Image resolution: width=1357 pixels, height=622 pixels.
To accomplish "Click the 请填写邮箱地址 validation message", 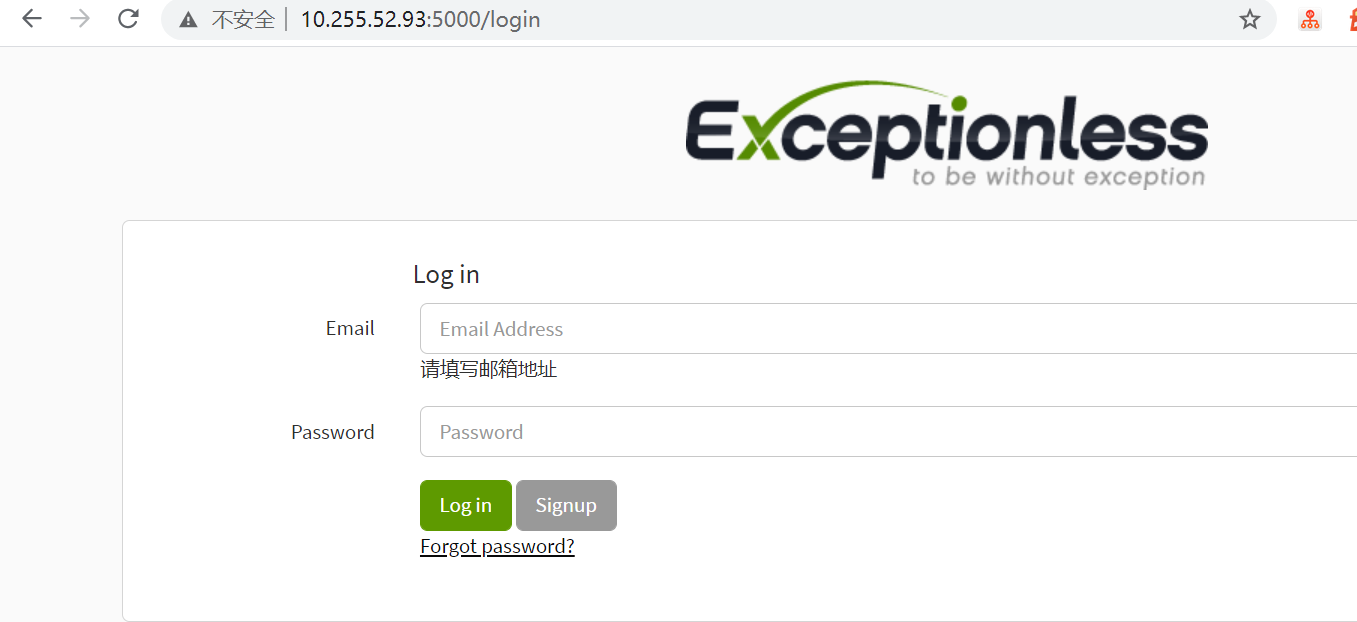I will 488,369.
